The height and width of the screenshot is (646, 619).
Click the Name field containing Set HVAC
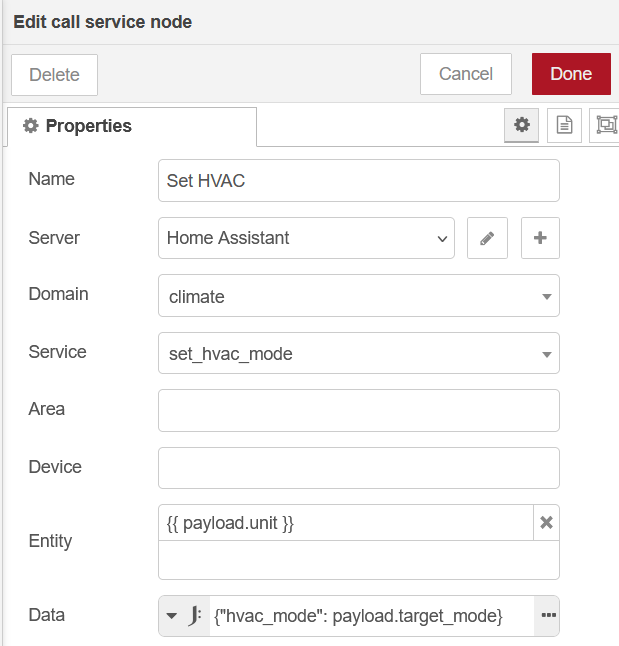[358, 181]
